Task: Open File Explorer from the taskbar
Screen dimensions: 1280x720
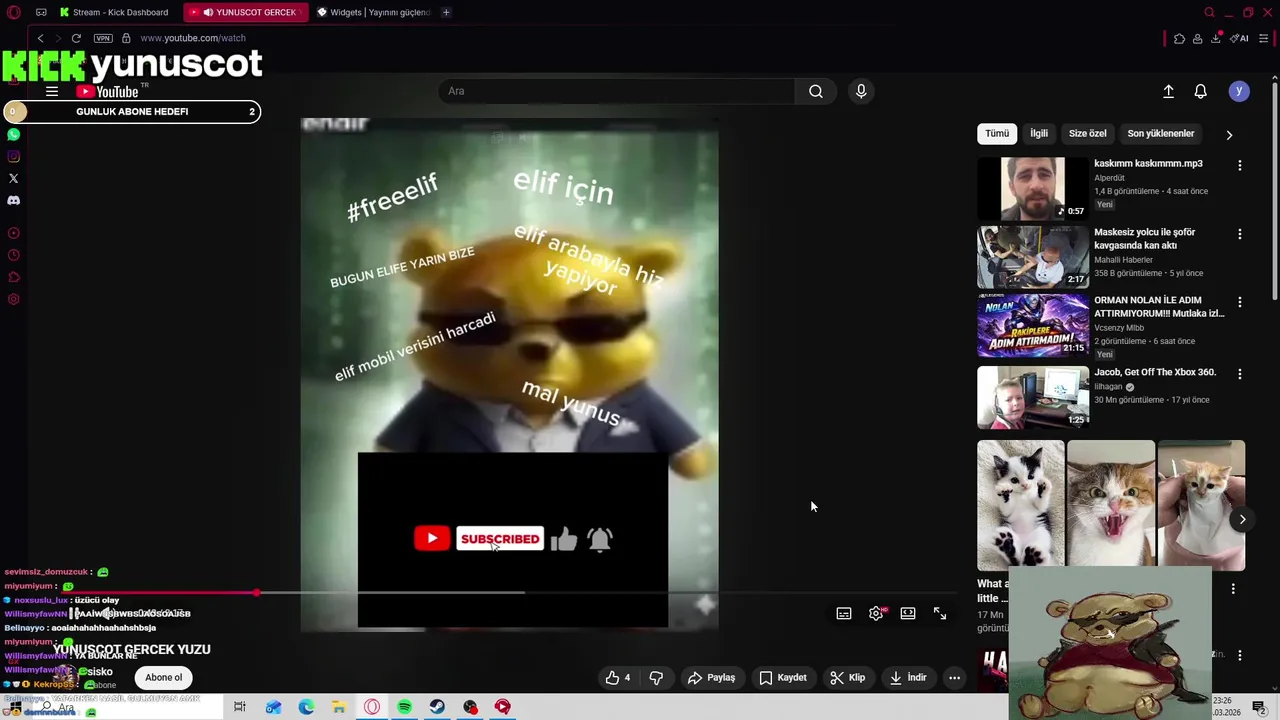Action: 339,707
